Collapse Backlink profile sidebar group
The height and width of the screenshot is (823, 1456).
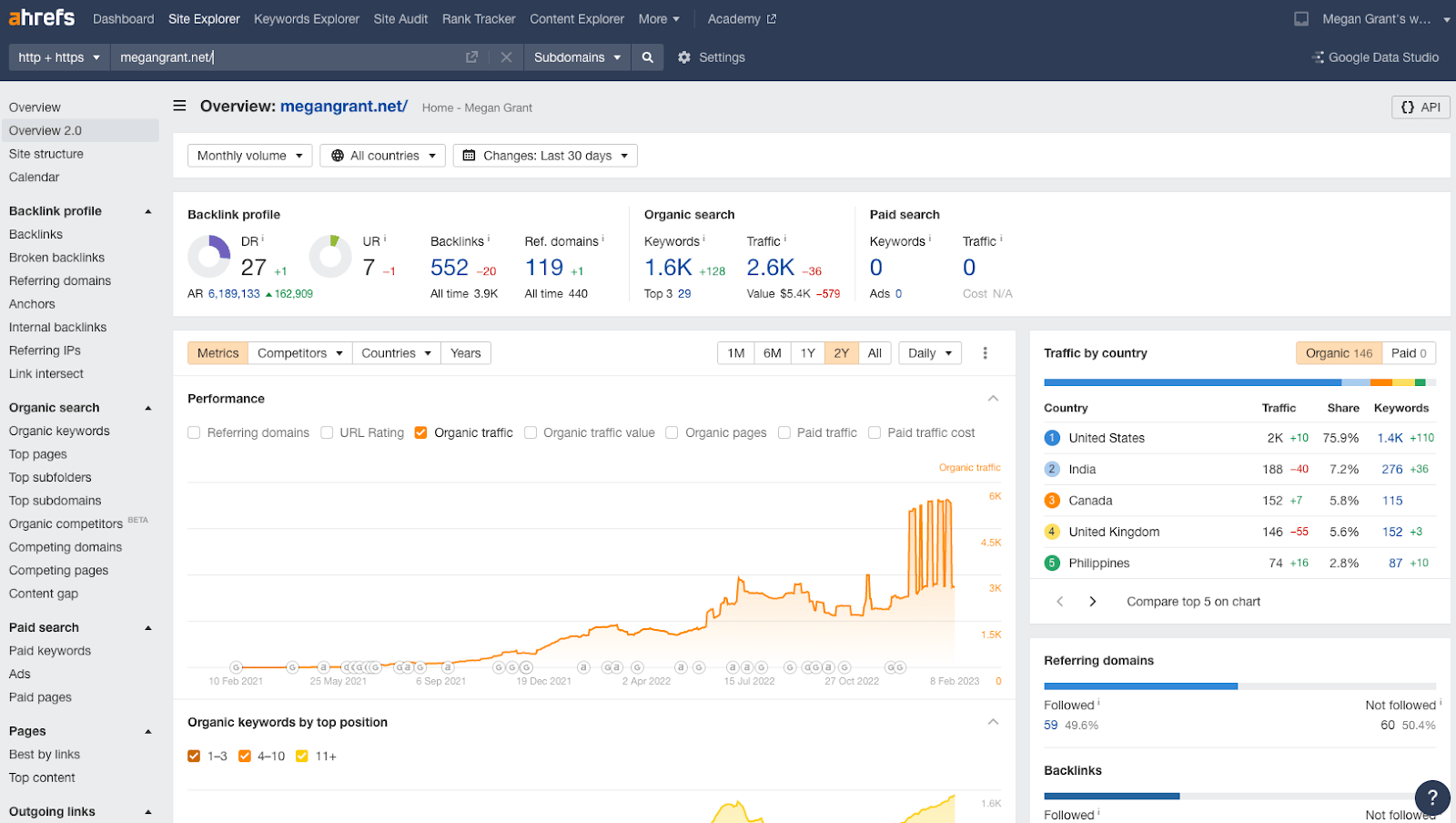click(x=148, y=211)
